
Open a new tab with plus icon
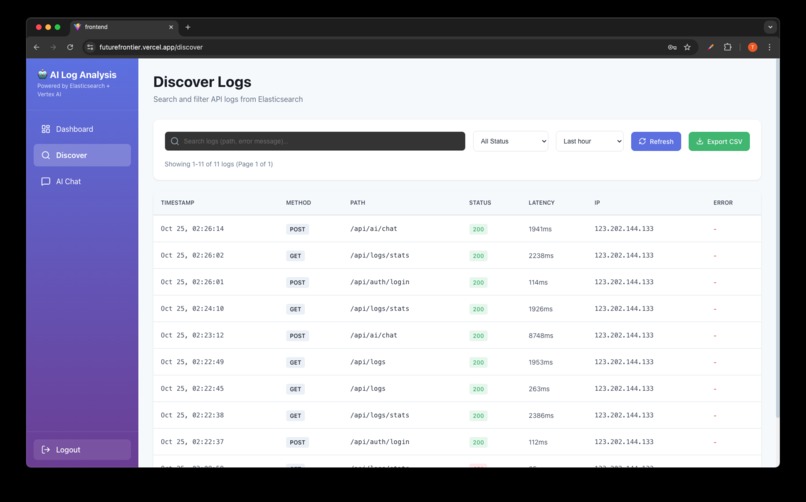pos(188,27)
